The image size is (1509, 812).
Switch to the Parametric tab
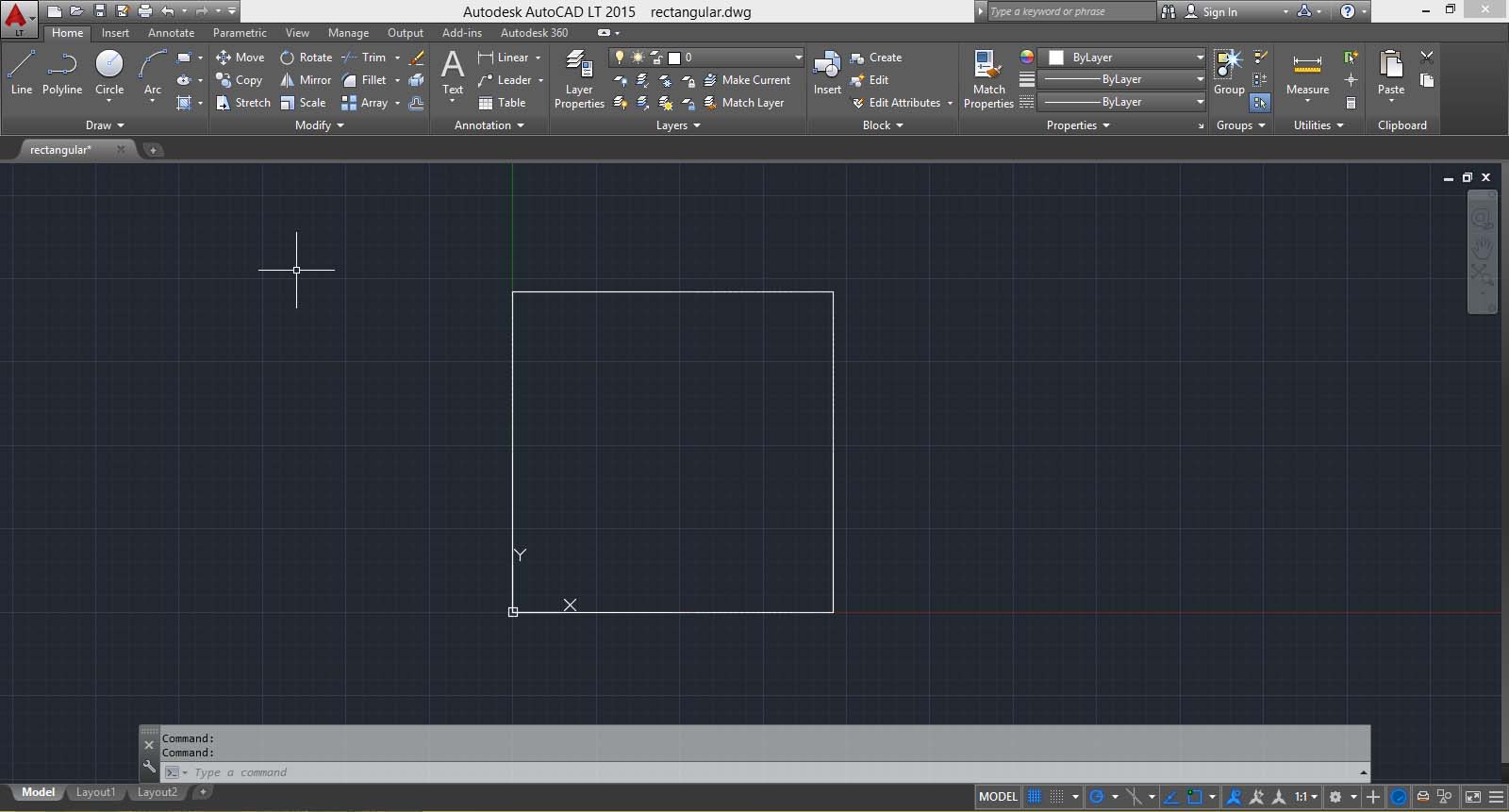pyautogui.click(x=240, y=33)
